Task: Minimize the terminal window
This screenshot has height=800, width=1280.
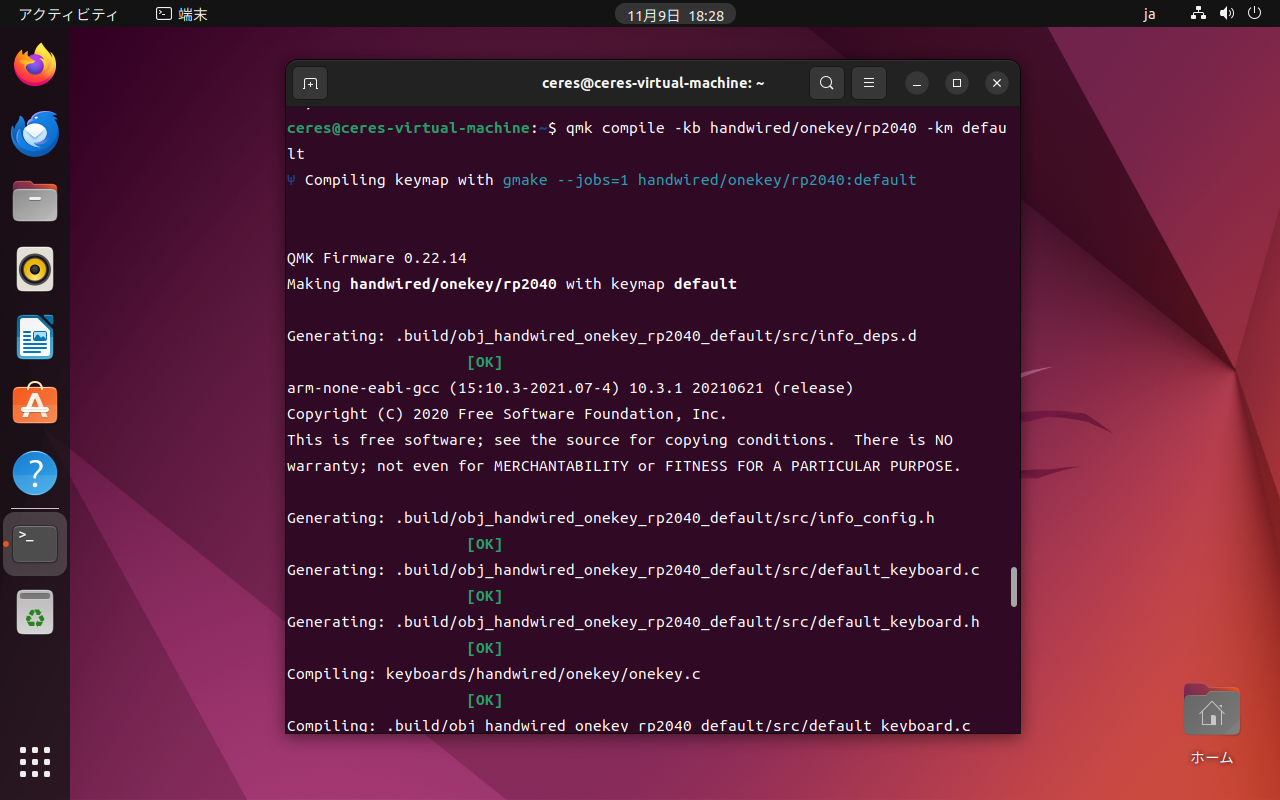Action: [917, 83]
